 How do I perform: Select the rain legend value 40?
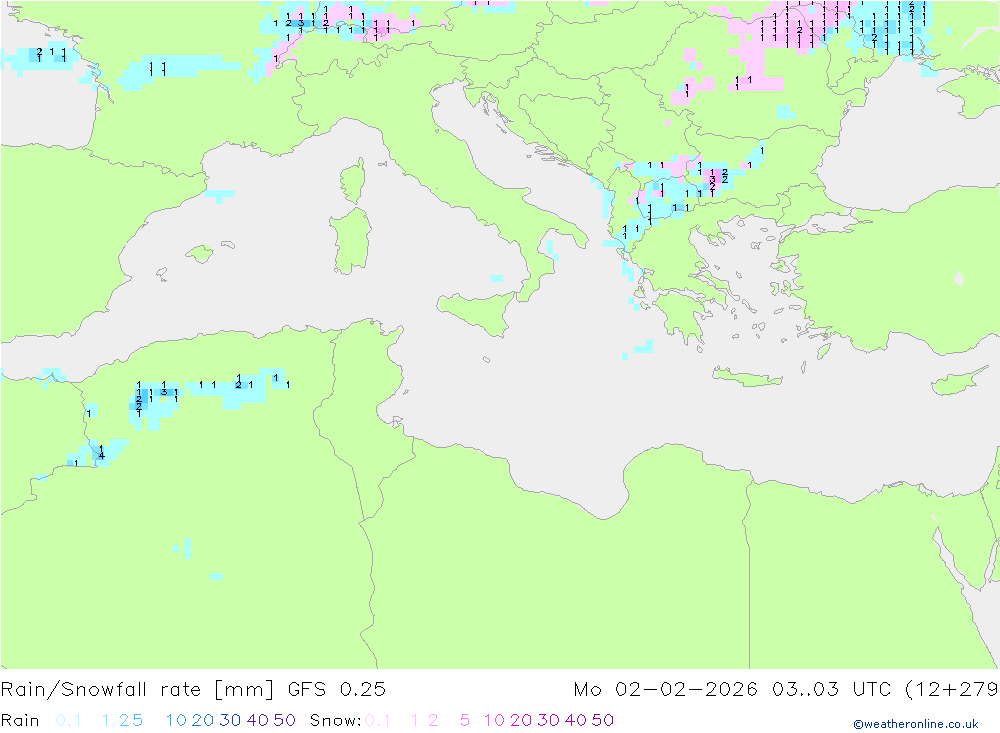tap(258, 720)
